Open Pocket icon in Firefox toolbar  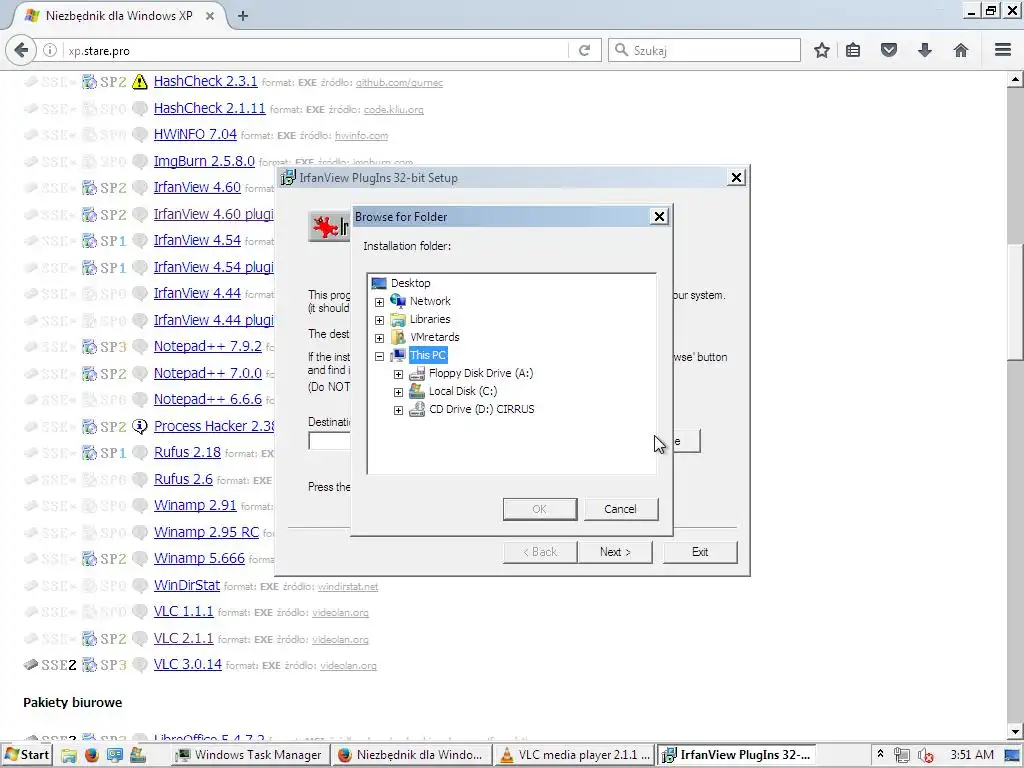point(889,50)
